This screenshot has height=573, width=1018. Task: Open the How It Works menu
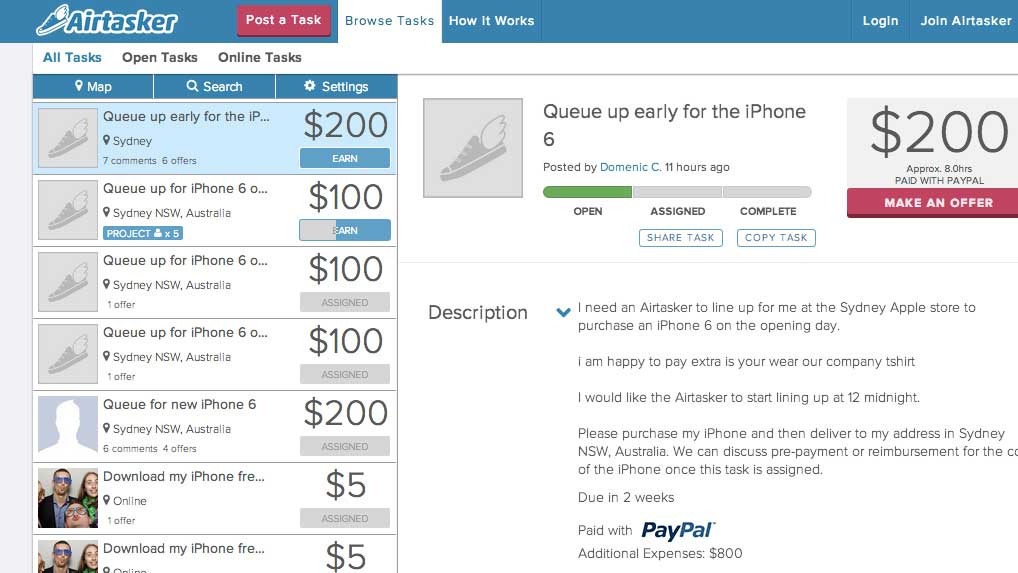[491, 21]
